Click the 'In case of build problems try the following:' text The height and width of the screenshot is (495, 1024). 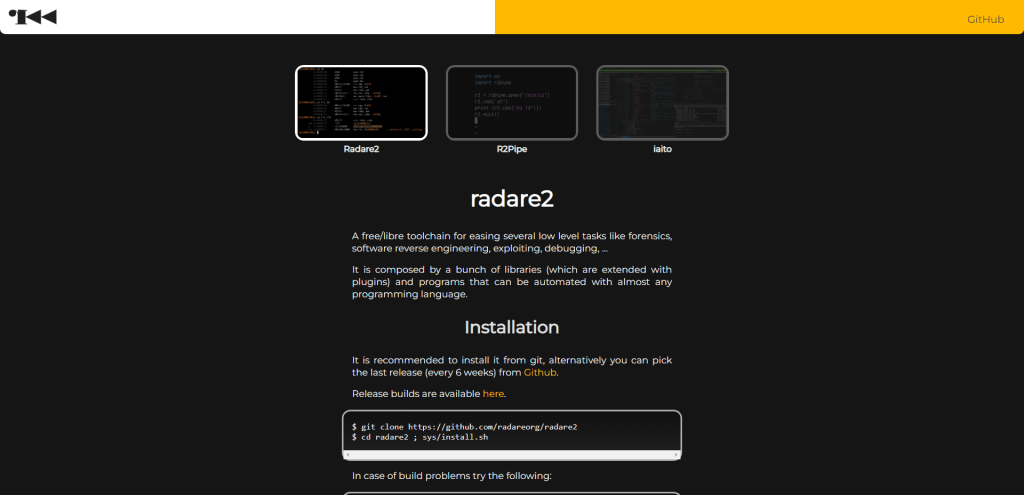[x=452, y=476]
